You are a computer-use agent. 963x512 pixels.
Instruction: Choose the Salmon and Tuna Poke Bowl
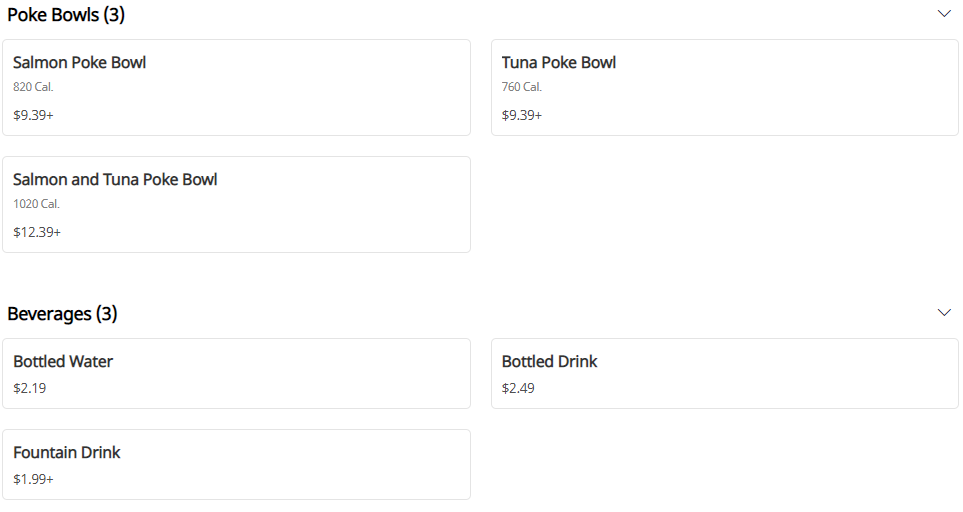coord(115,180)
